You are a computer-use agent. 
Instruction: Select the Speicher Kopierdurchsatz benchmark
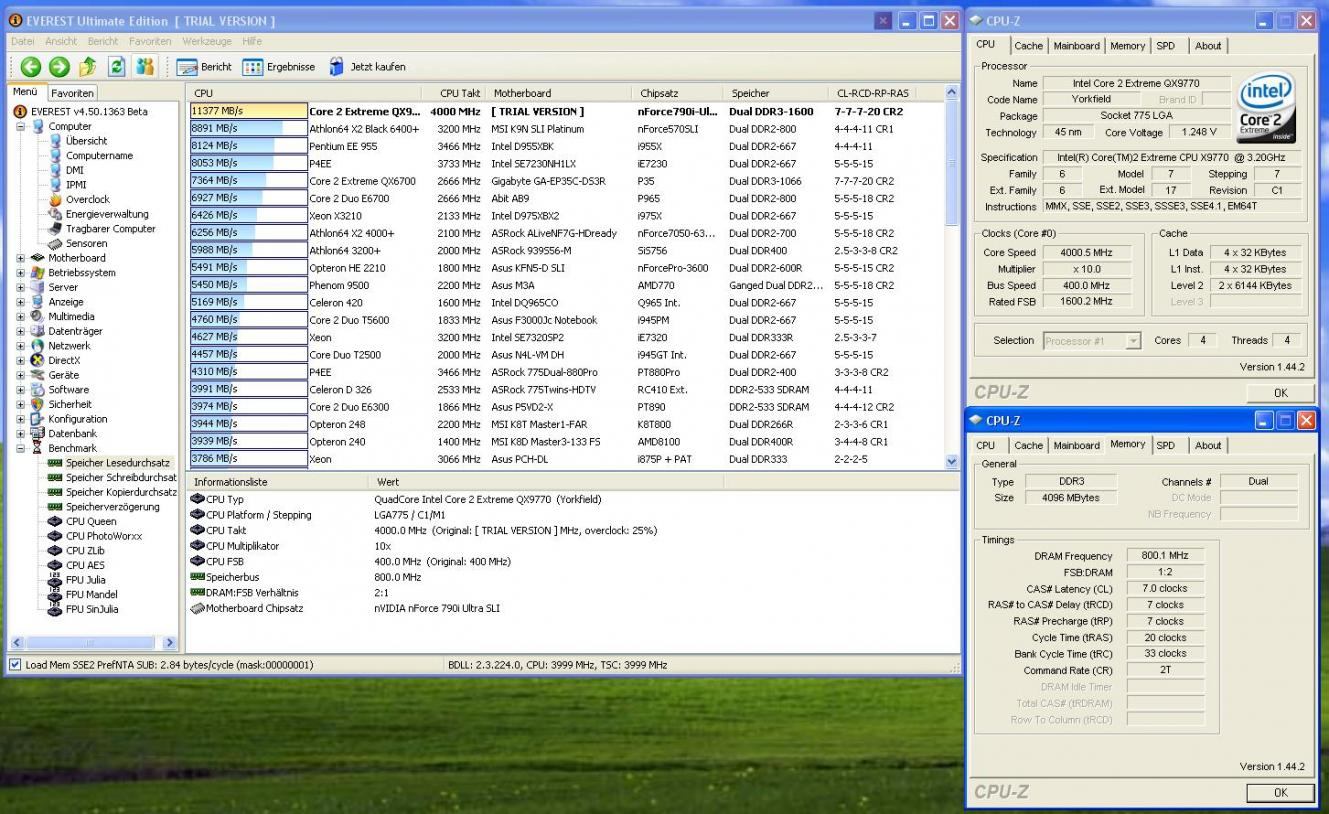pyautogui.click(x=120, y=492)
